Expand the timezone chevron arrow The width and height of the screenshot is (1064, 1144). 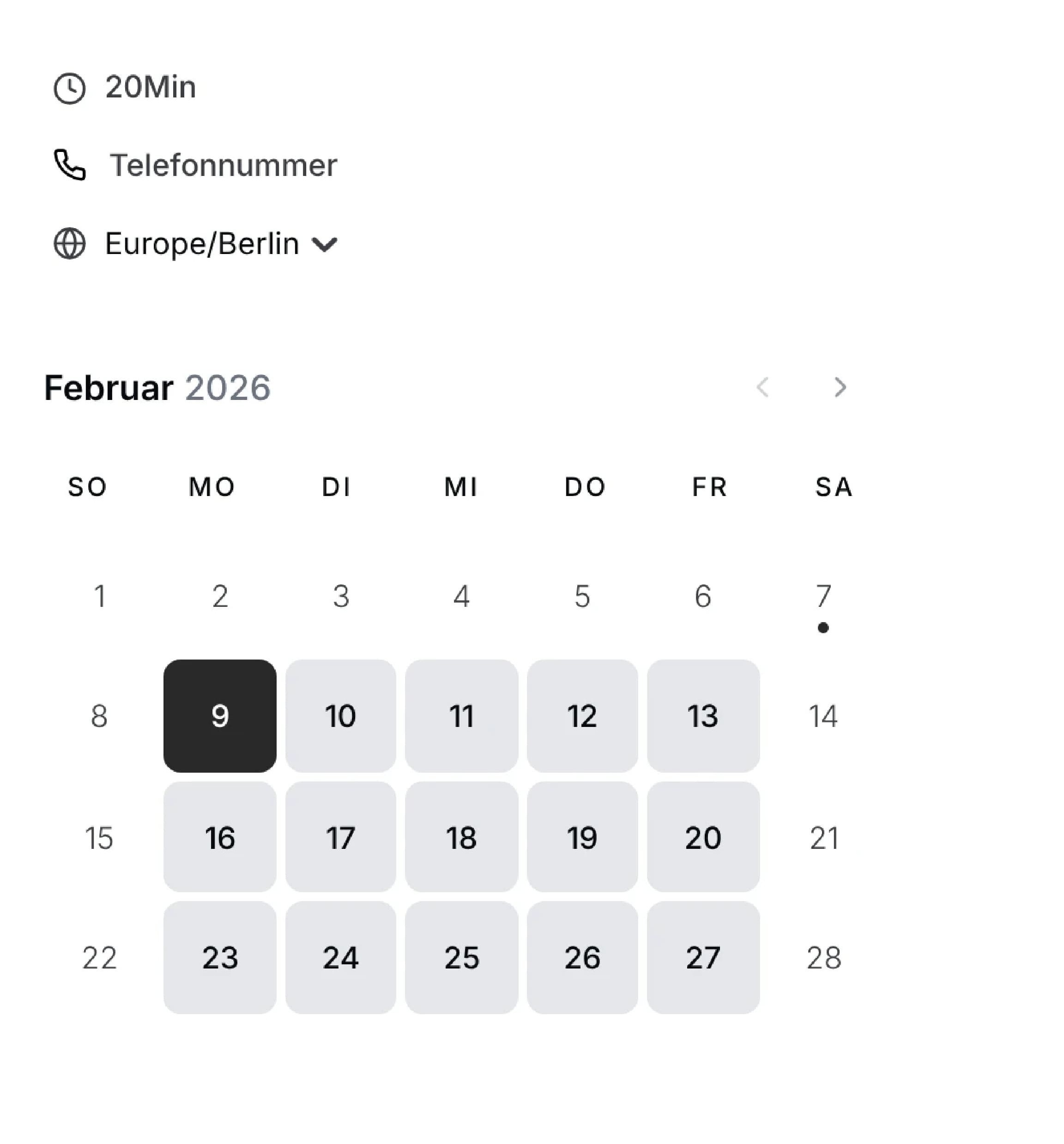pyautogui.click(x=325, y=244)
